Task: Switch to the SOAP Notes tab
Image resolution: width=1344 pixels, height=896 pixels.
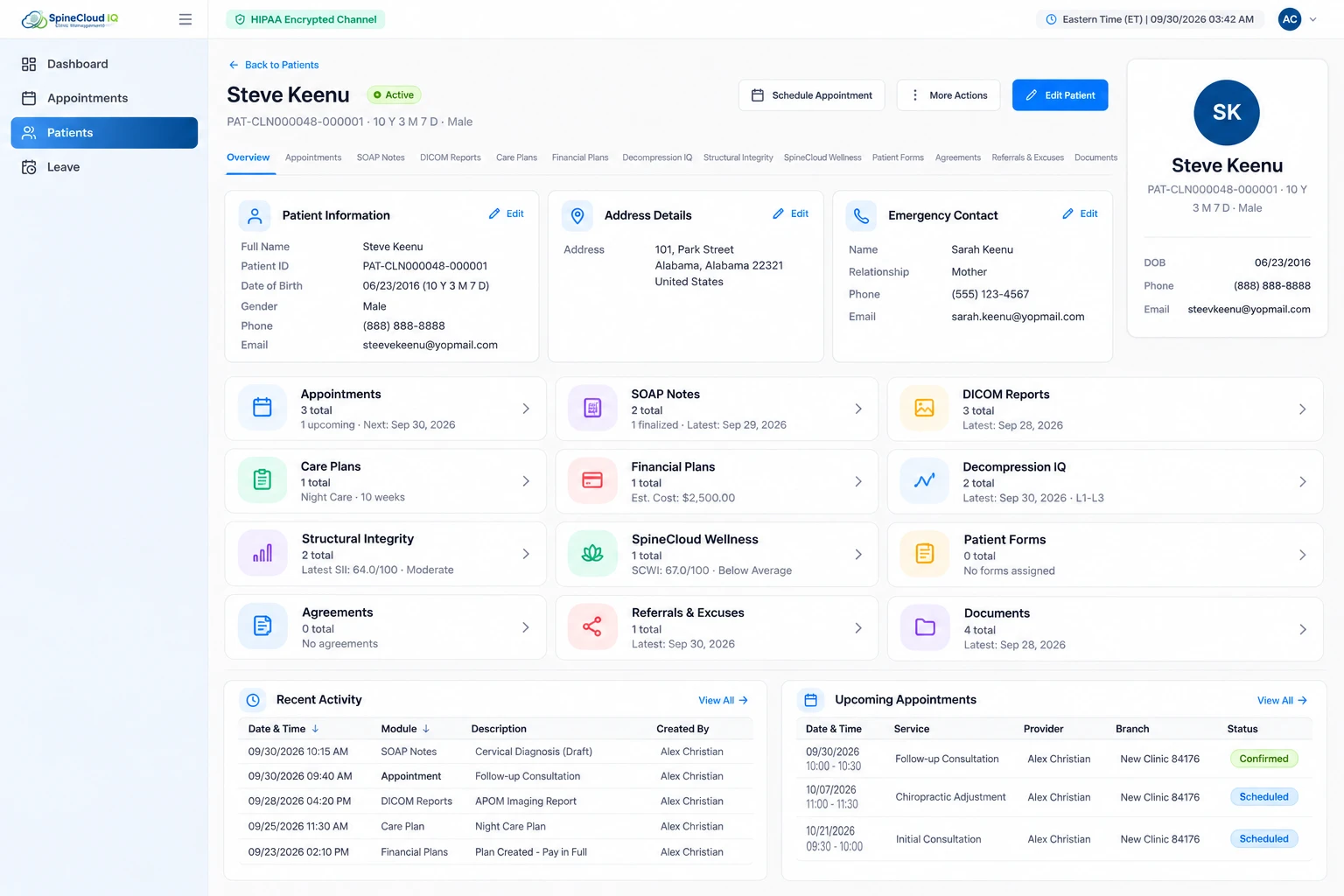Action: 381,157
